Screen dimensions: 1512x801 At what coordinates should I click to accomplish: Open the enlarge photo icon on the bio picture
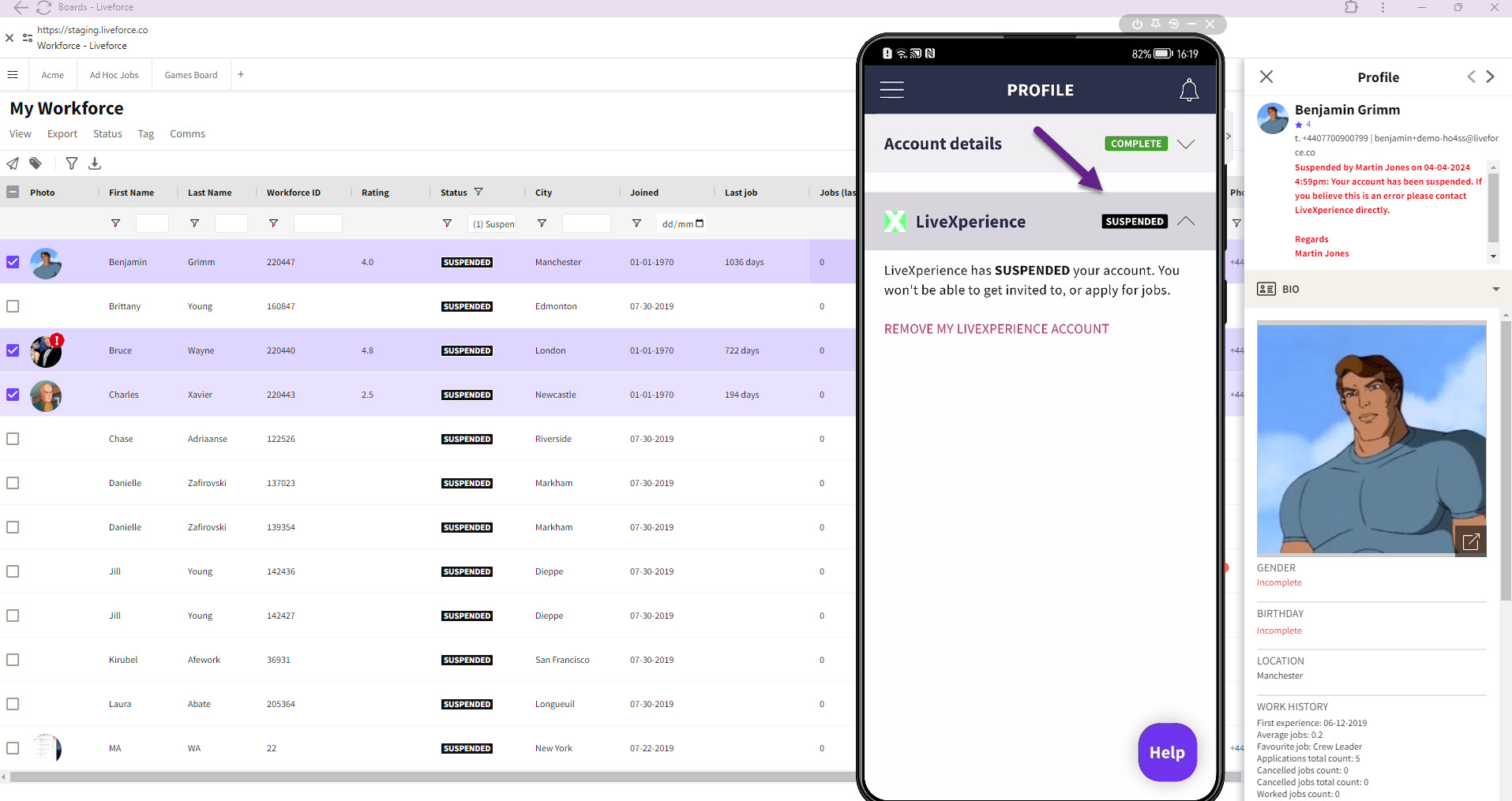[x=1470, y=541]
